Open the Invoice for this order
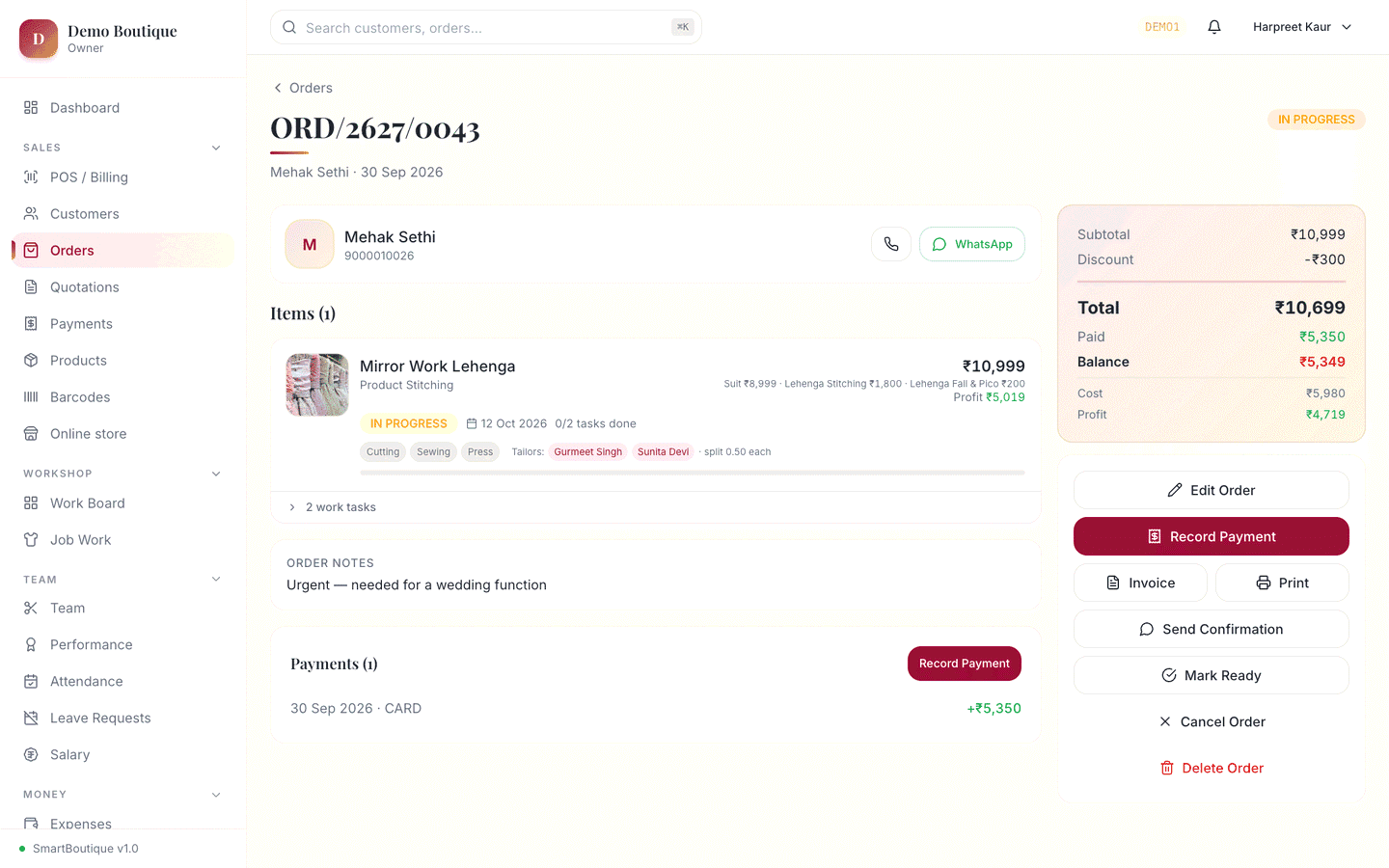1389x868 pixels. pyautogui.click(x=1140, y=583)
